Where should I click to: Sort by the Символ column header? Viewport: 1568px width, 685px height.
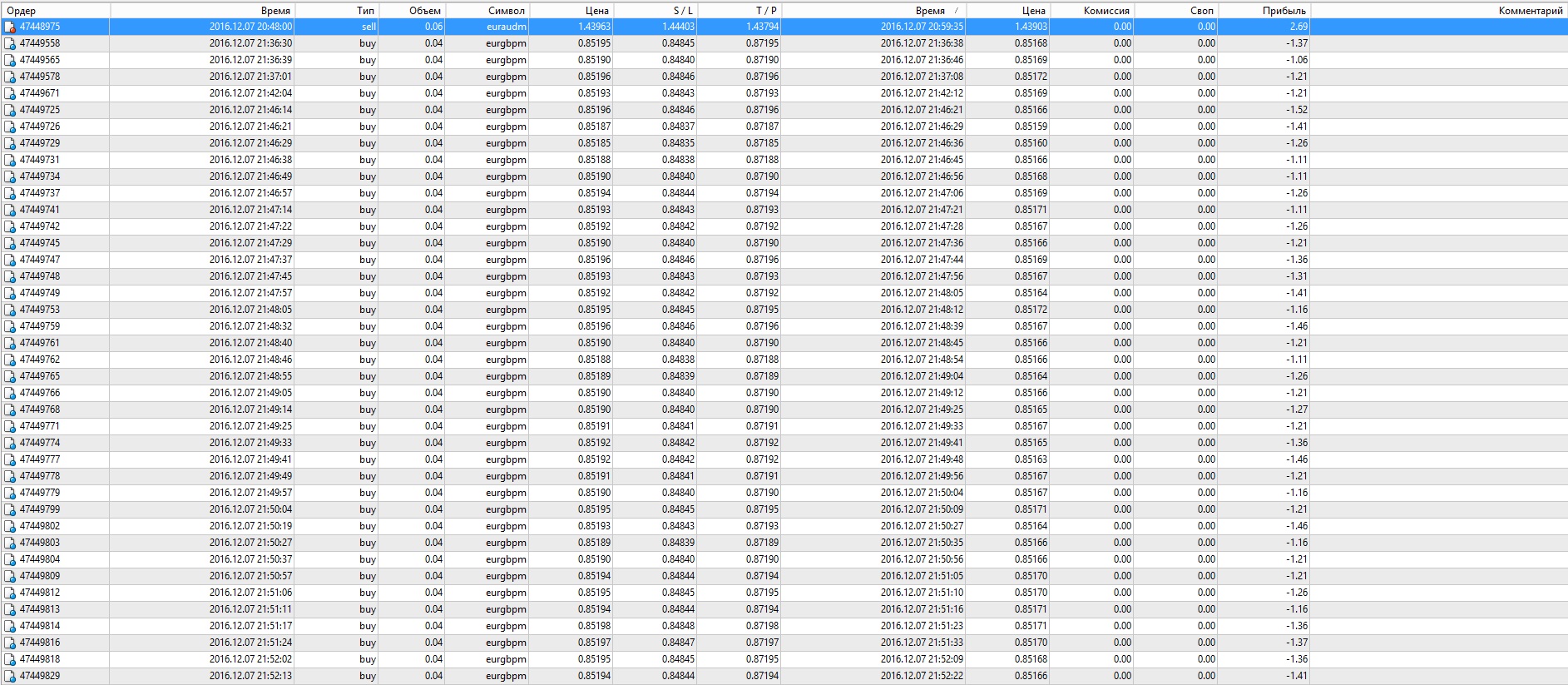click(507, 10)
